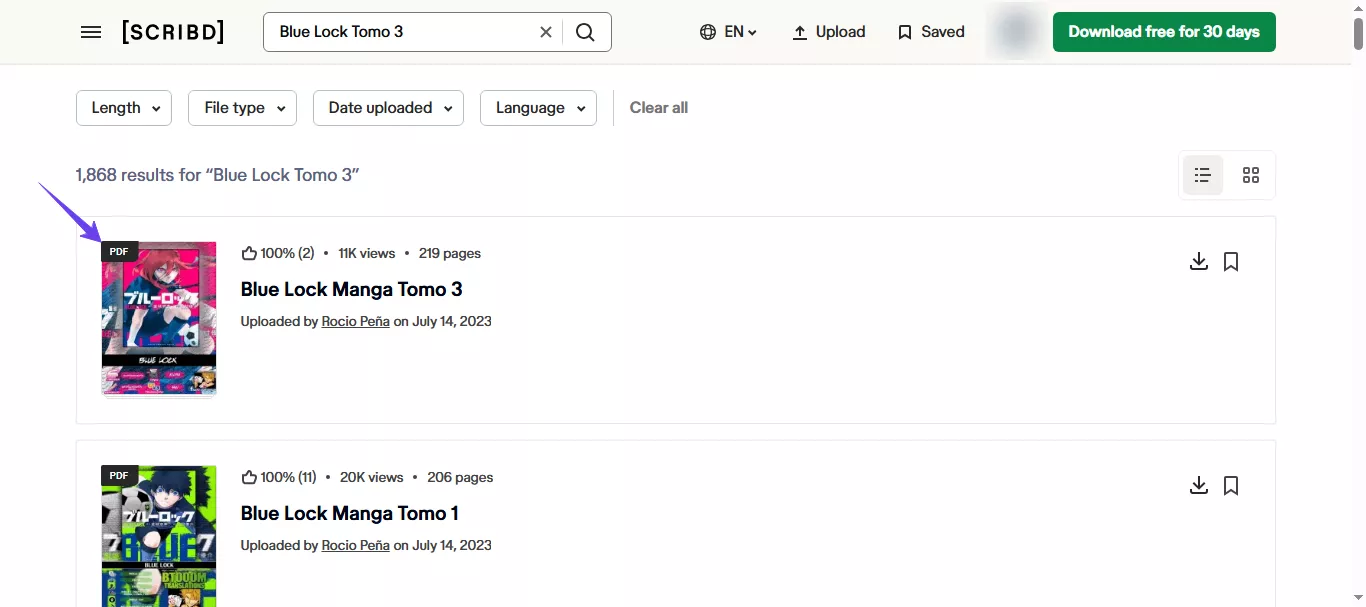Enable list view for search results
The width and height of the screenshot is (1366, 607).
click(1202, 174)
